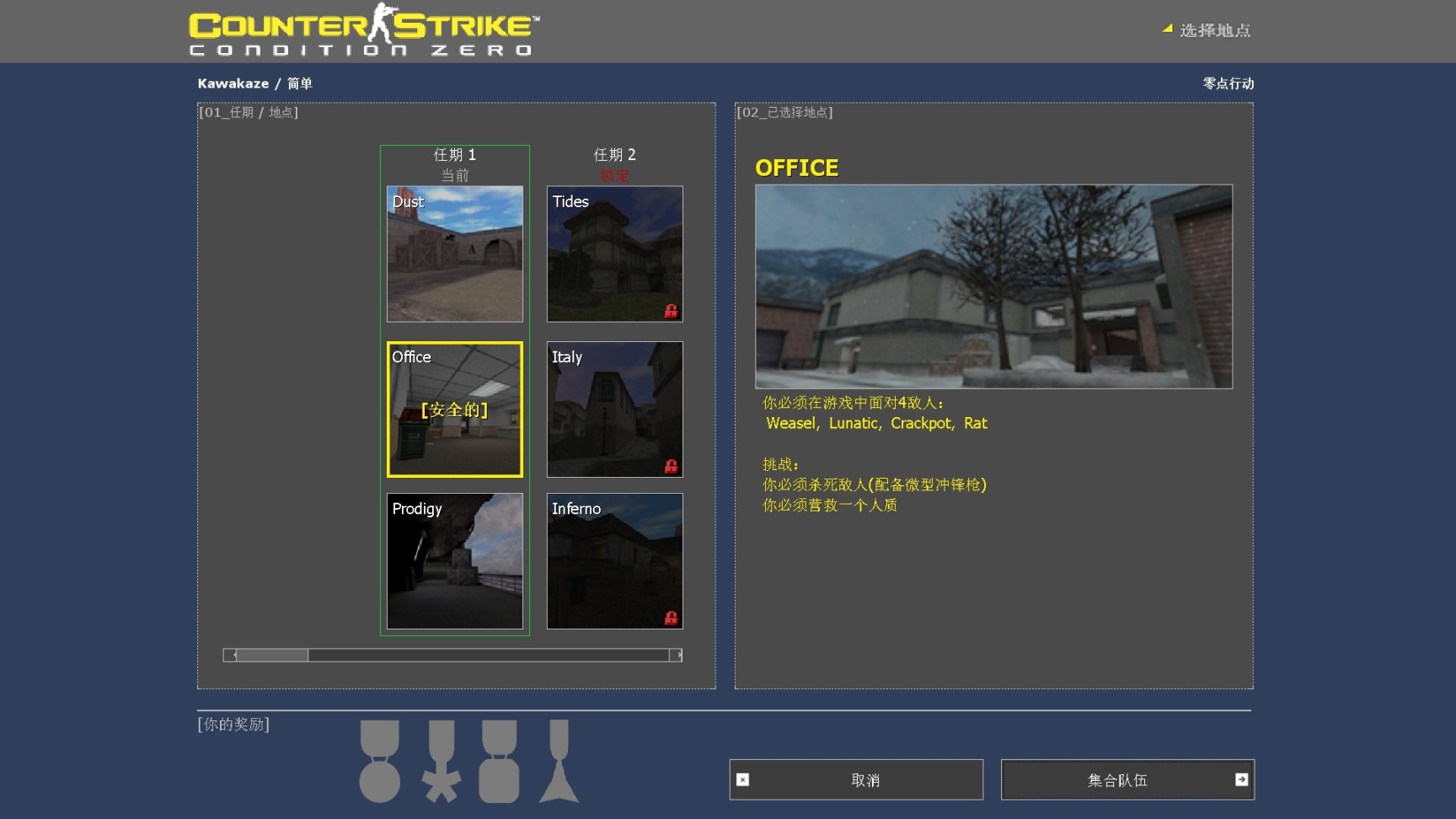1456x819 pixels.
Task: Select the Dust map thumbnail
Action: click(455, 254)
